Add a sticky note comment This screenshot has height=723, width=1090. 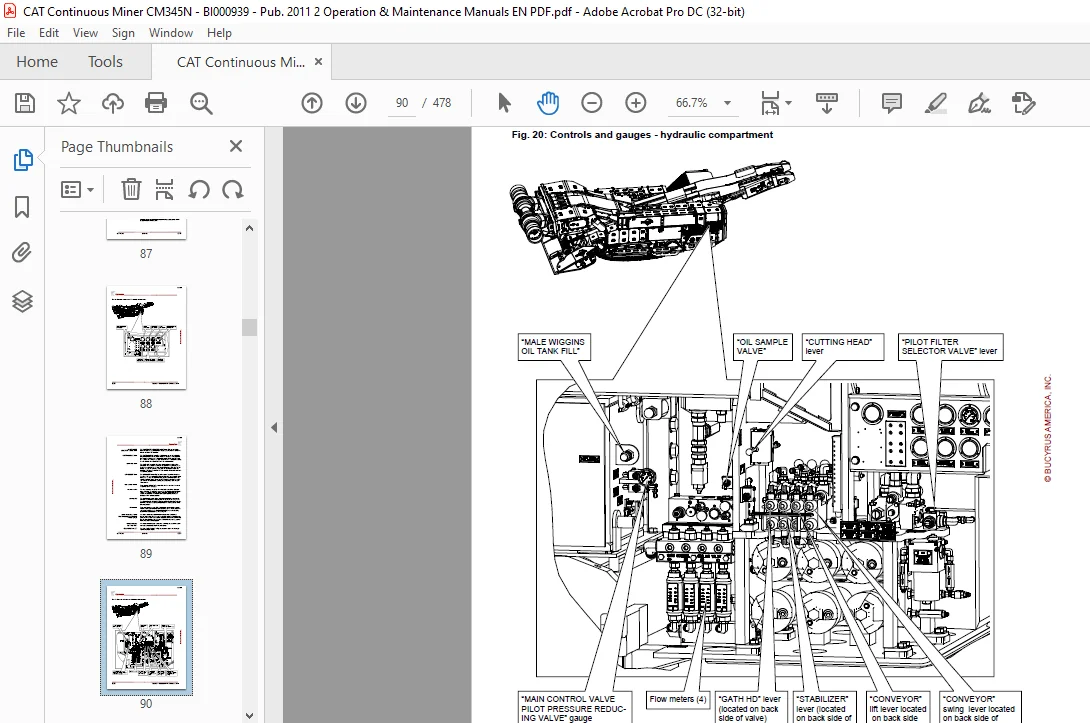point(892,103)
